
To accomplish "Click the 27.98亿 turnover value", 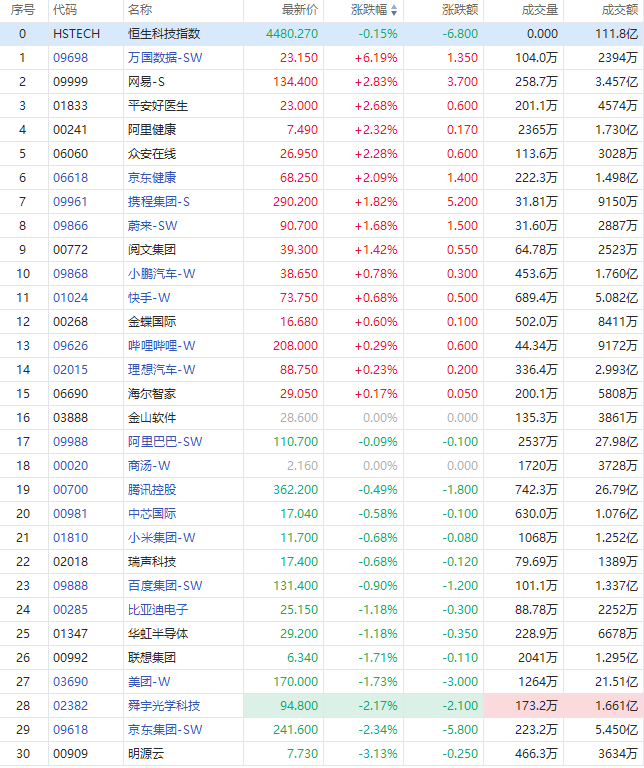I will tap(616, 442).
